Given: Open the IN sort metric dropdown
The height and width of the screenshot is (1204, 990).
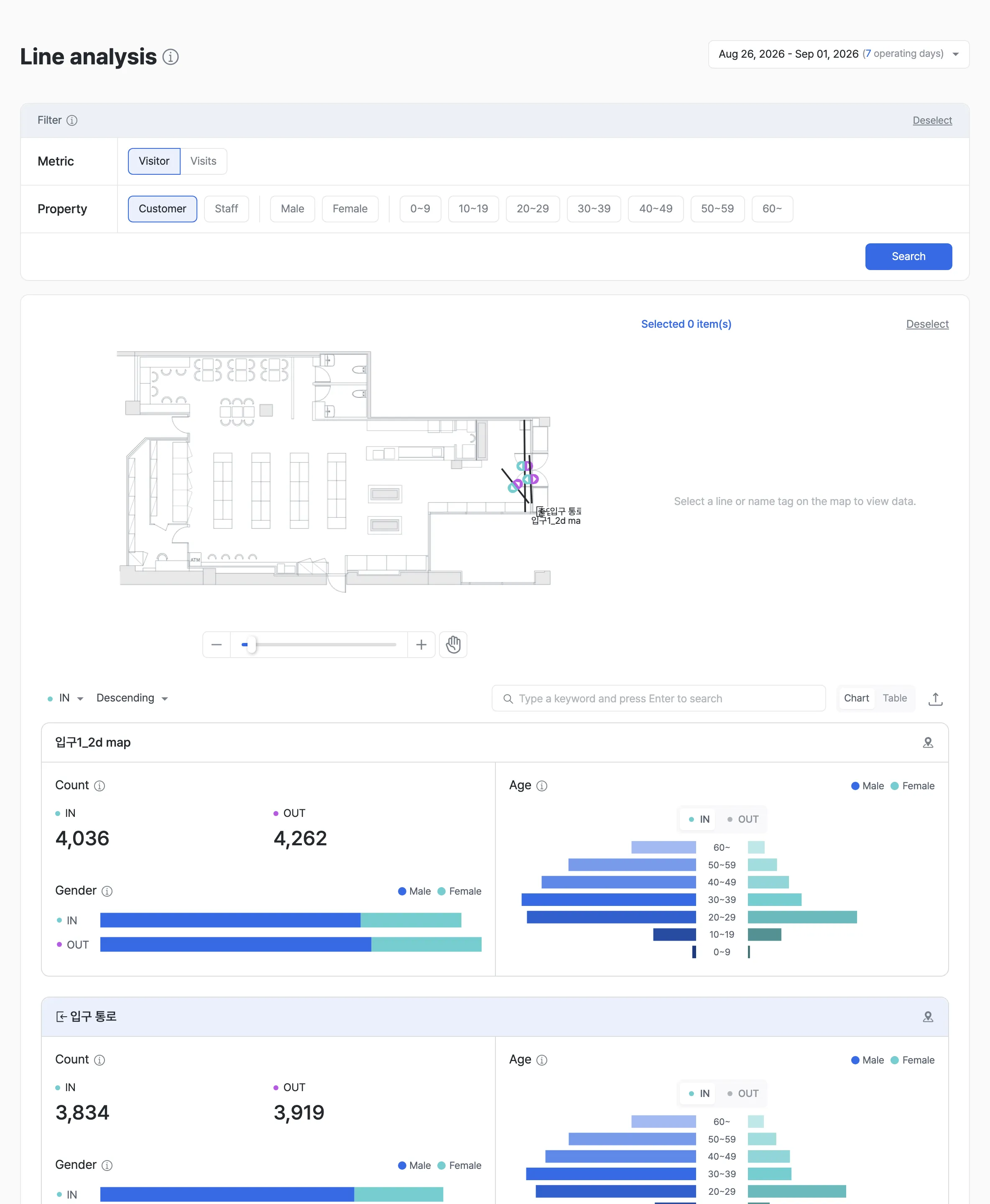Looking at the screenshot, I should (66, 698).
